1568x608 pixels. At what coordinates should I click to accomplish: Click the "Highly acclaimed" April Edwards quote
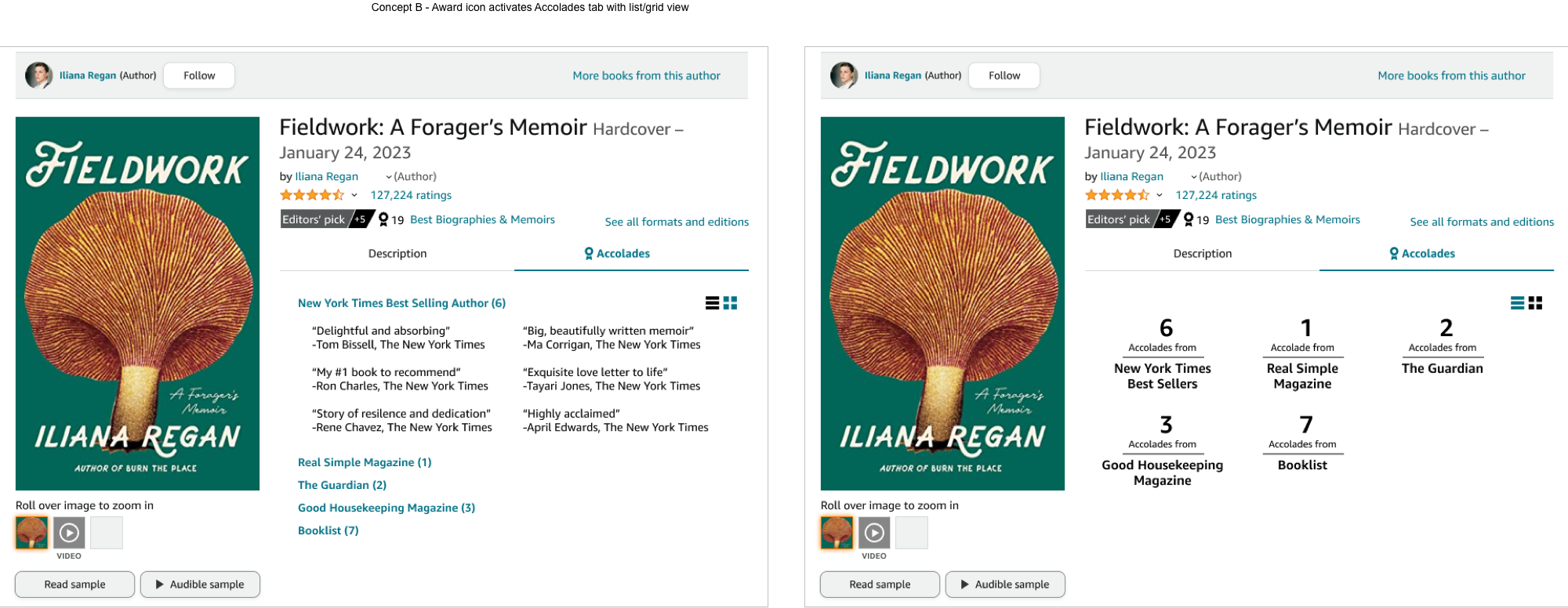(615, 421)
